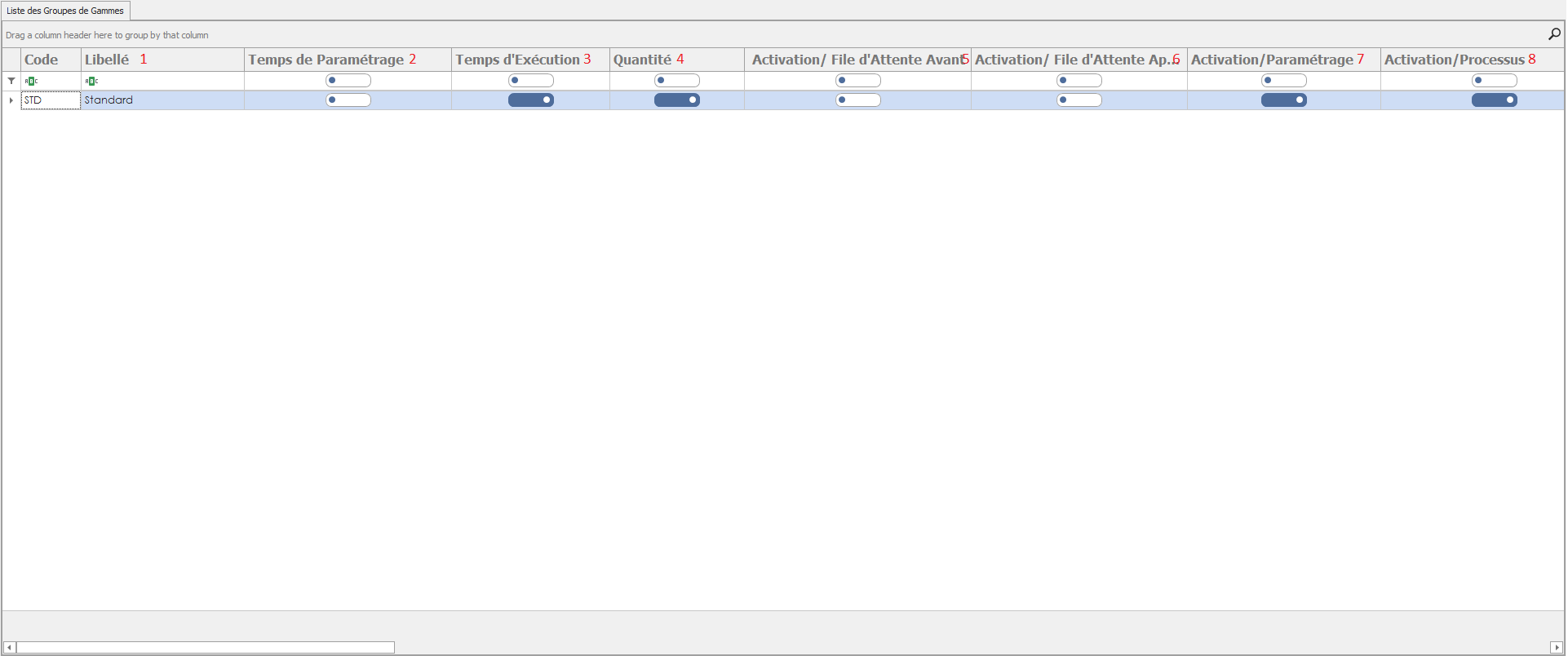Click the Temps d'Exécution column header
1568x656 pixels.
coord(517,60)
